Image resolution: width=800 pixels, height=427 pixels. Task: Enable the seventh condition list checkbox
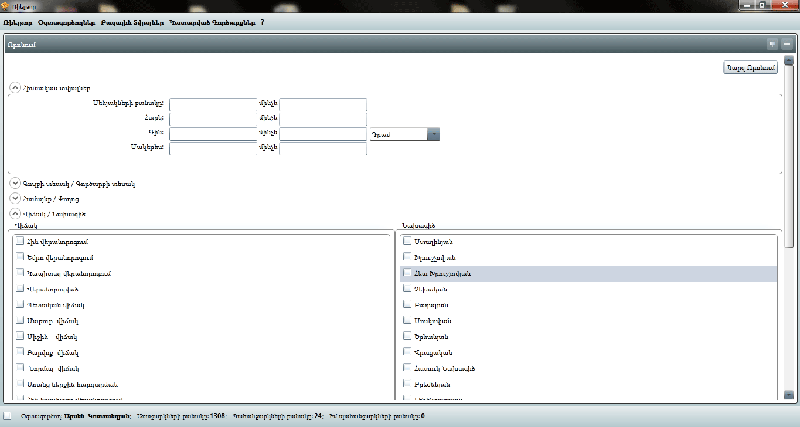point(20,336)
